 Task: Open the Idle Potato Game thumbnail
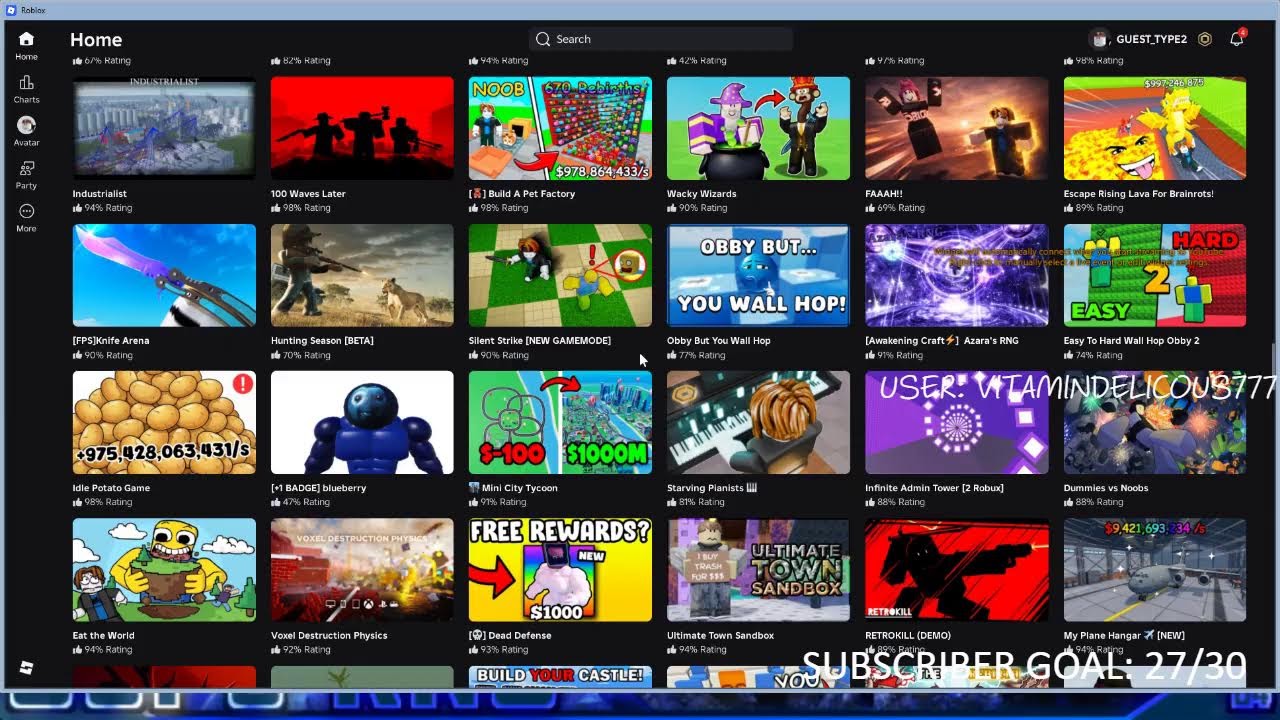[x=164, y=422]
